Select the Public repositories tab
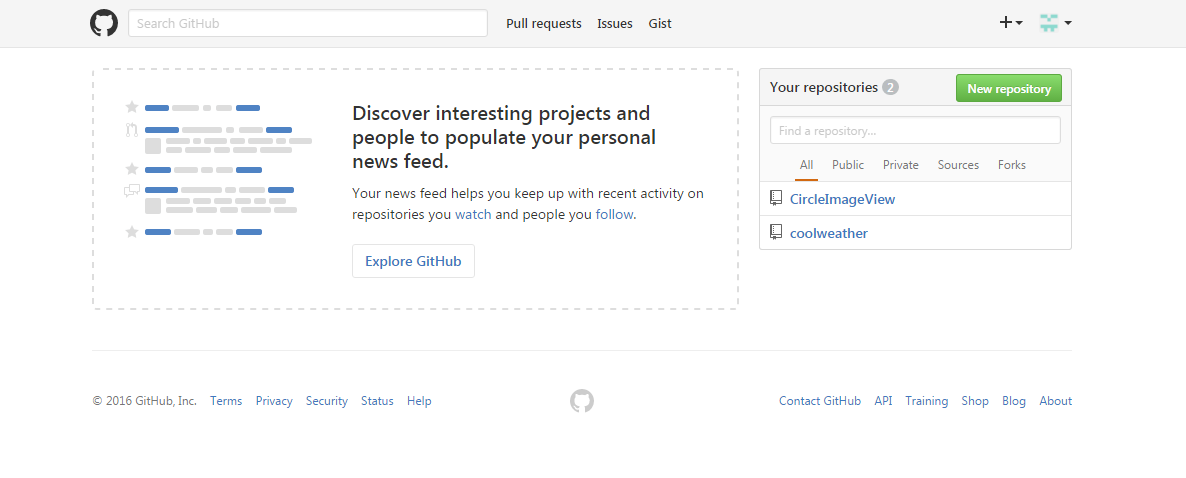Viewport: 1186px width, 478px height. click(848, 165)
